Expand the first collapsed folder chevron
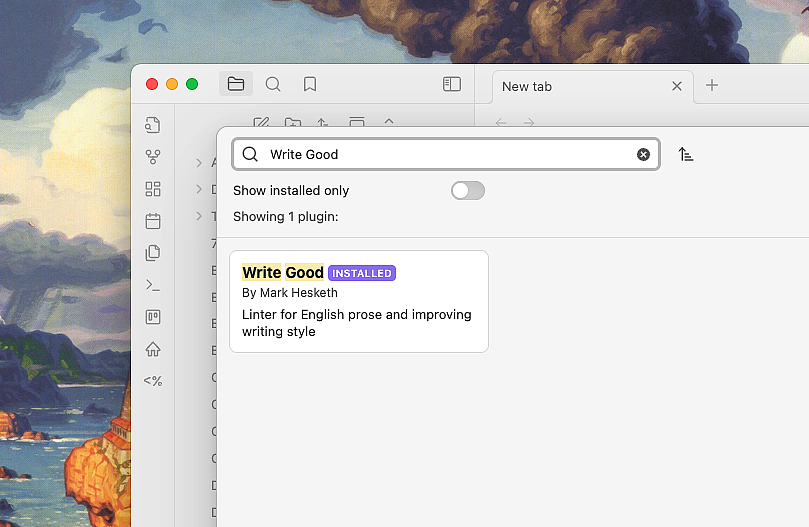809x527 pixels. pyautogui.click(x=199, y=163)
